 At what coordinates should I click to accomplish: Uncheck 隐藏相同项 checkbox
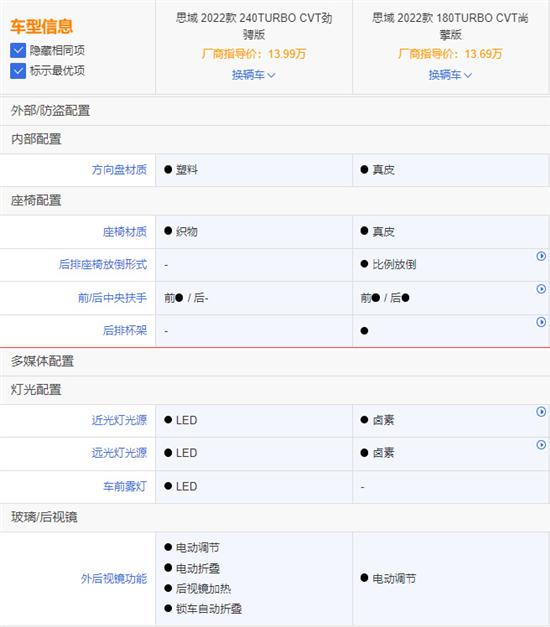(18, 51)
